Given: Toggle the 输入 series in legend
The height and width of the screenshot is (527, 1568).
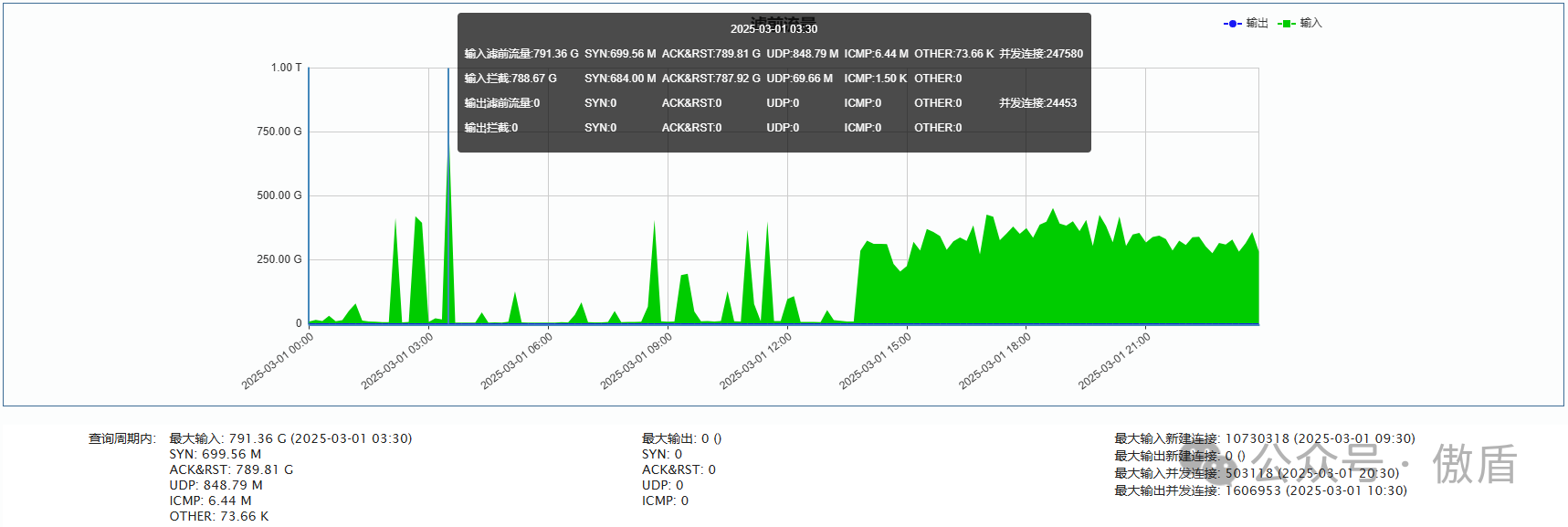Looking at the screenshot, I should tap(1310, 23).
